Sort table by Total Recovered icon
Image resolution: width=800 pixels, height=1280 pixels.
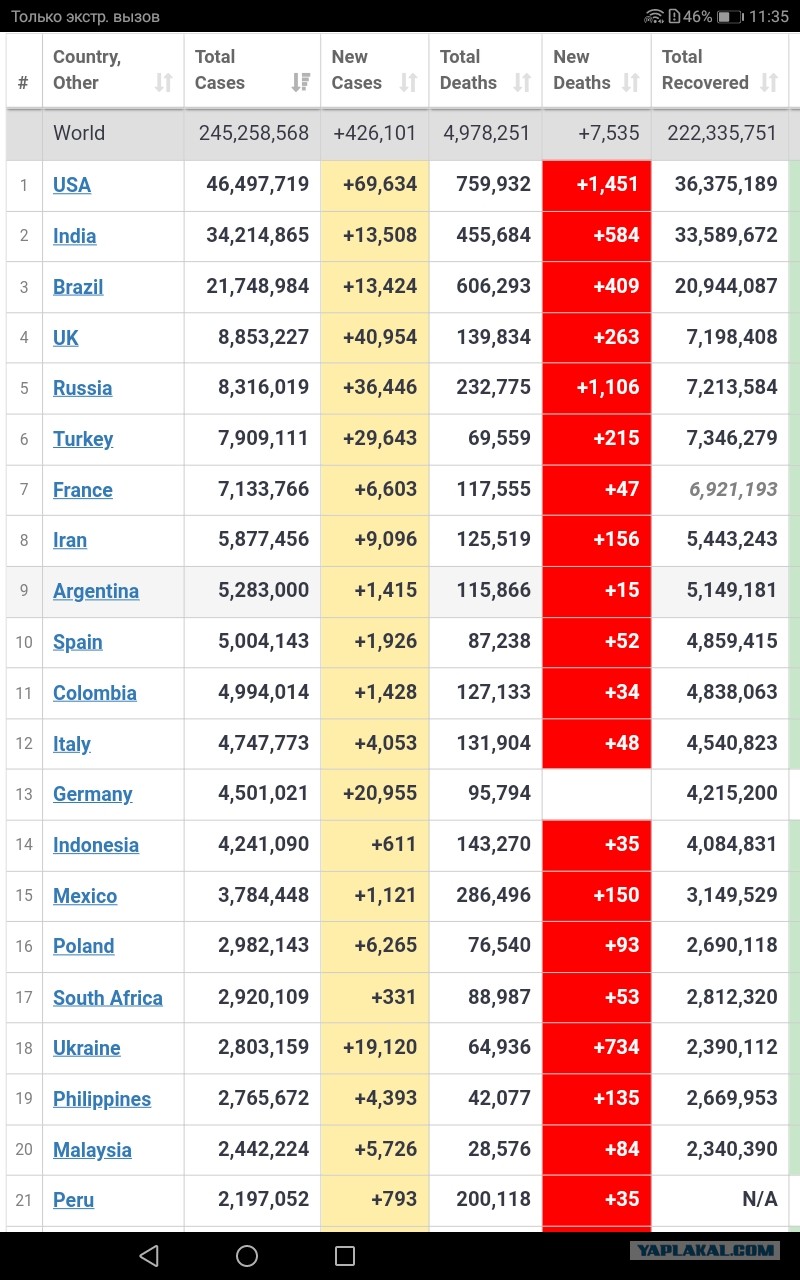pos(769,83)
